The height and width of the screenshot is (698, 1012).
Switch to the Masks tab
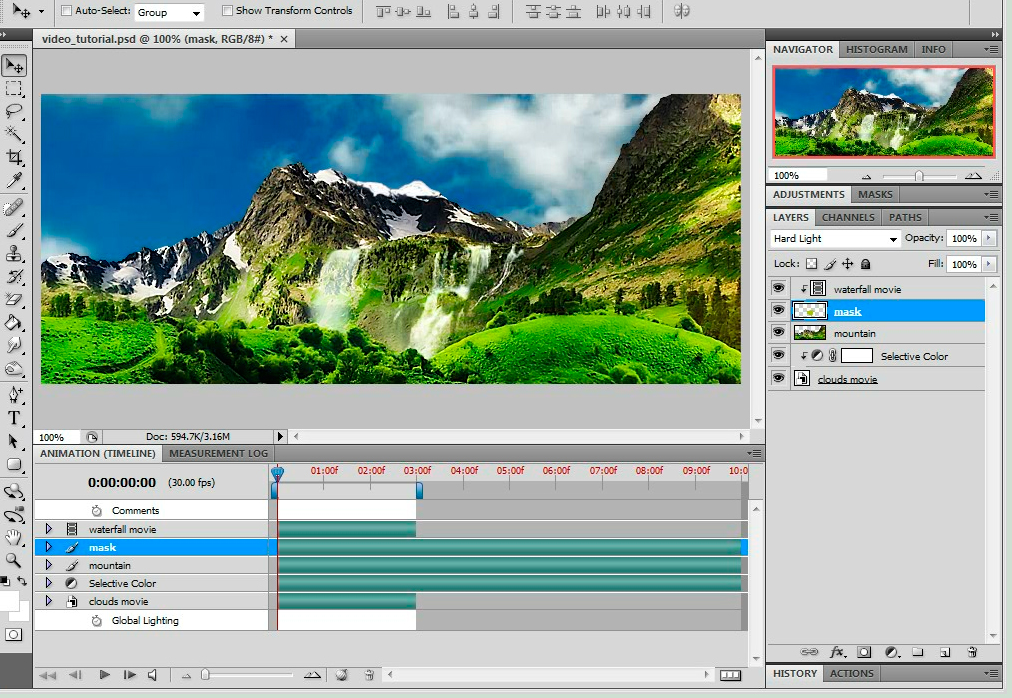point(875,194)
